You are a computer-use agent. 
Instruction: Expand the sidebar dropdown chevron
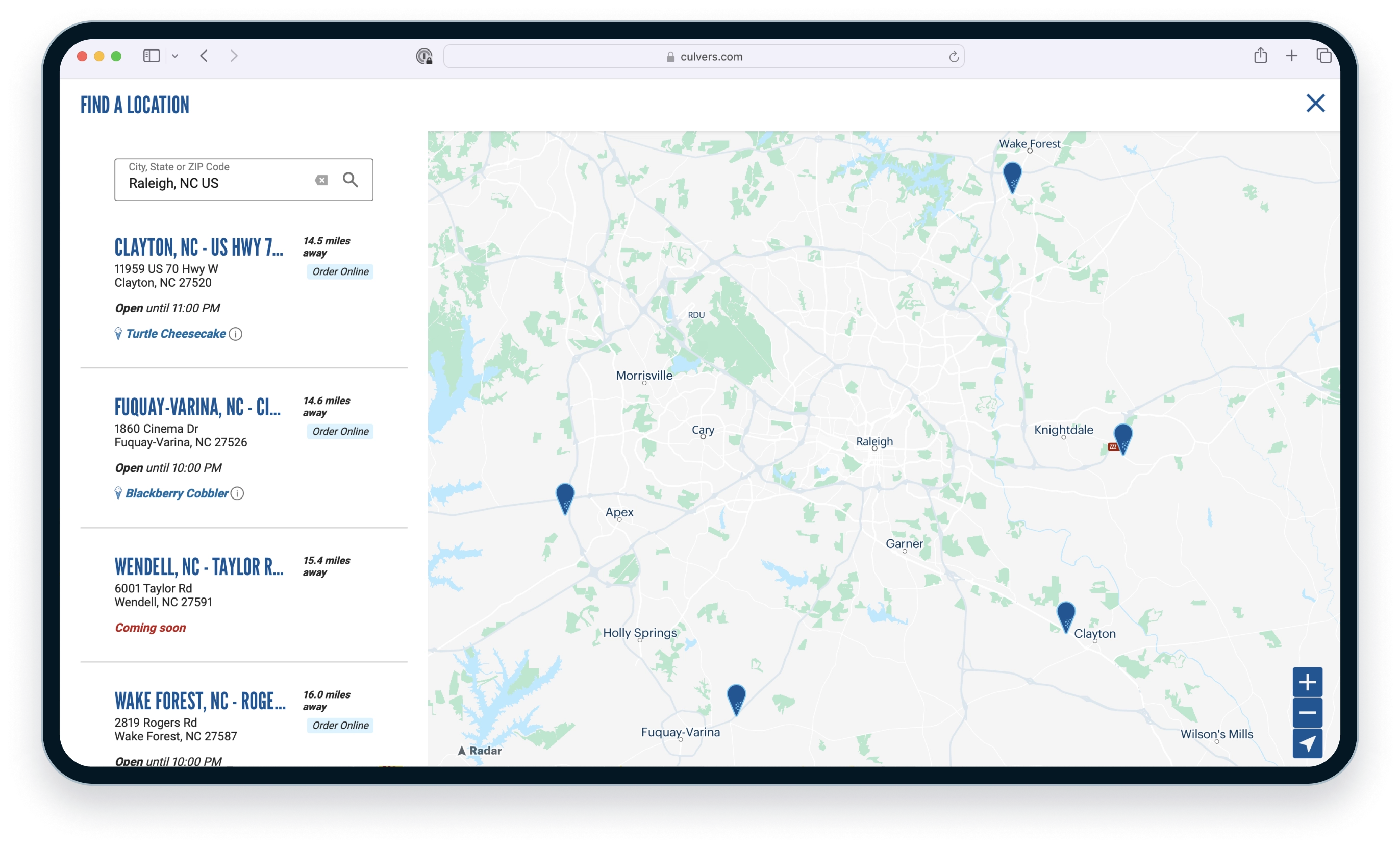175,56
